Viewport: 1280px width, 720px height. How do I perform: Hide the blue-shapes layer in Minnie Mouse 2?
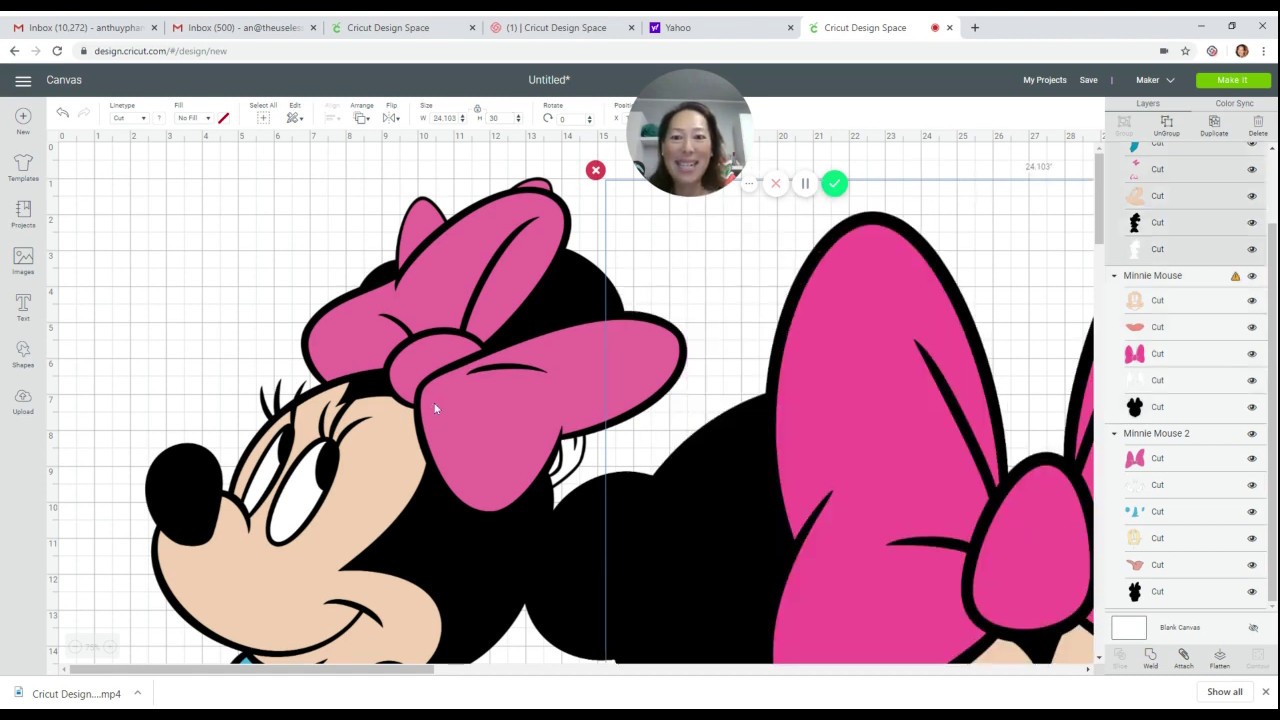click(x=1251, y=512)
